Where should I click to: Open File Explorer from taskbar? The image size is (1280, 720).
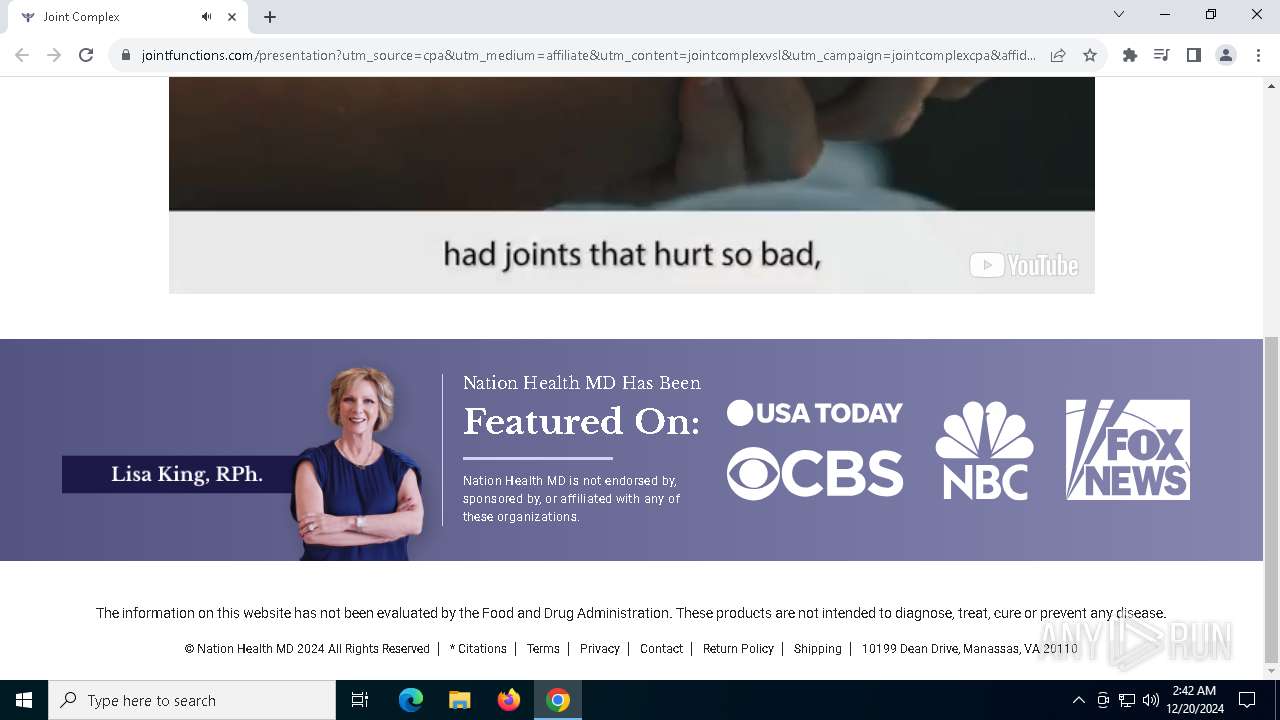(460, 700)
